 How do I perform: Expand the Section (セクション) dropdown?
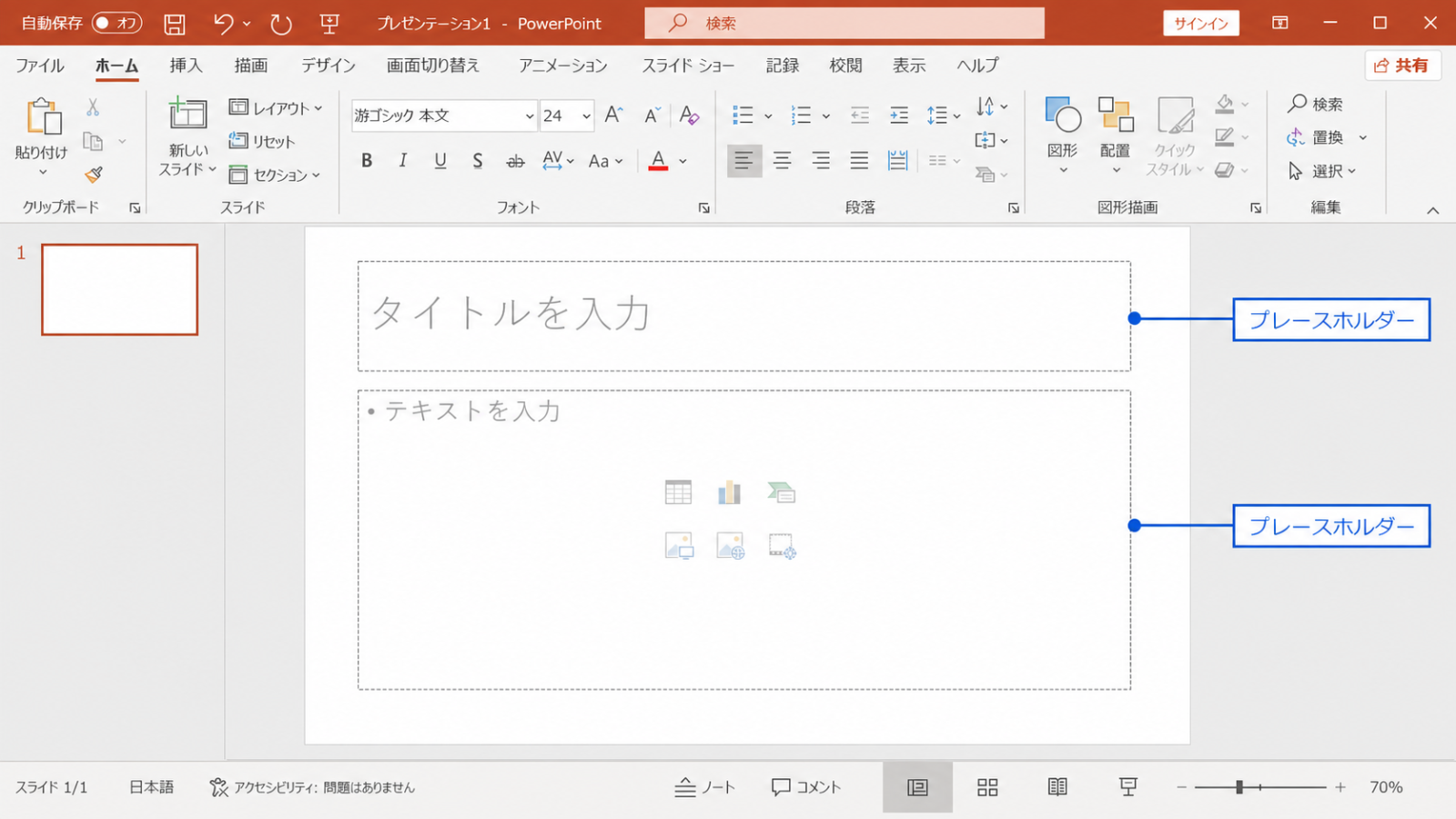pos(275,175)
